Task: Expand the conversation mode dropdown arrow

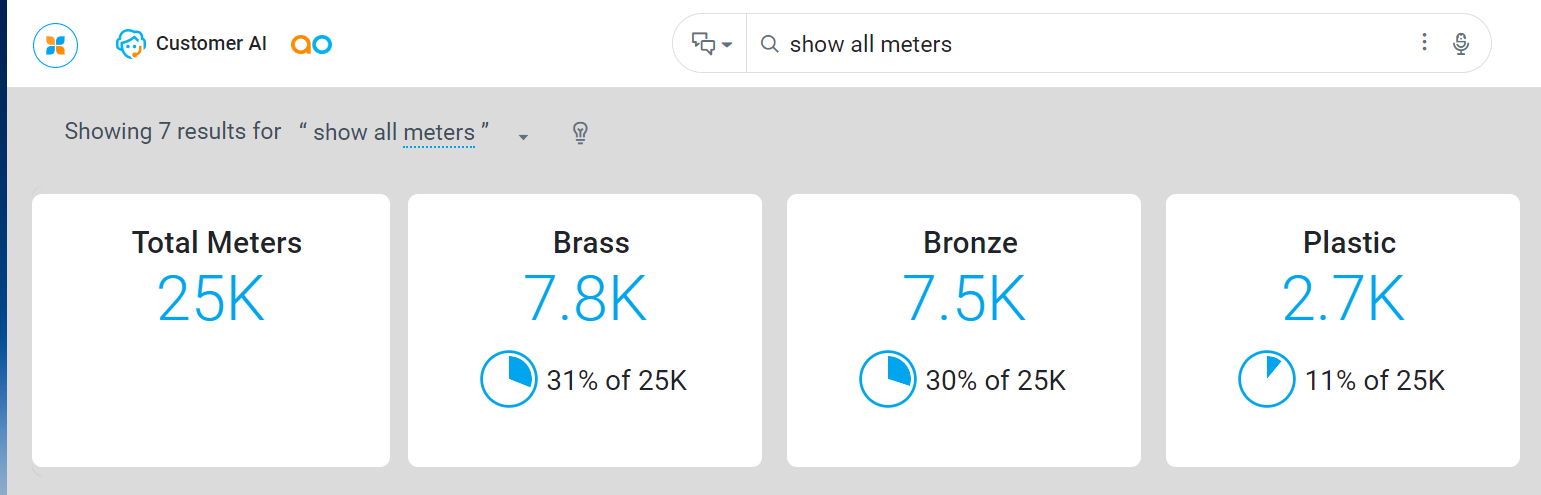Action: [x=727, y=45]
